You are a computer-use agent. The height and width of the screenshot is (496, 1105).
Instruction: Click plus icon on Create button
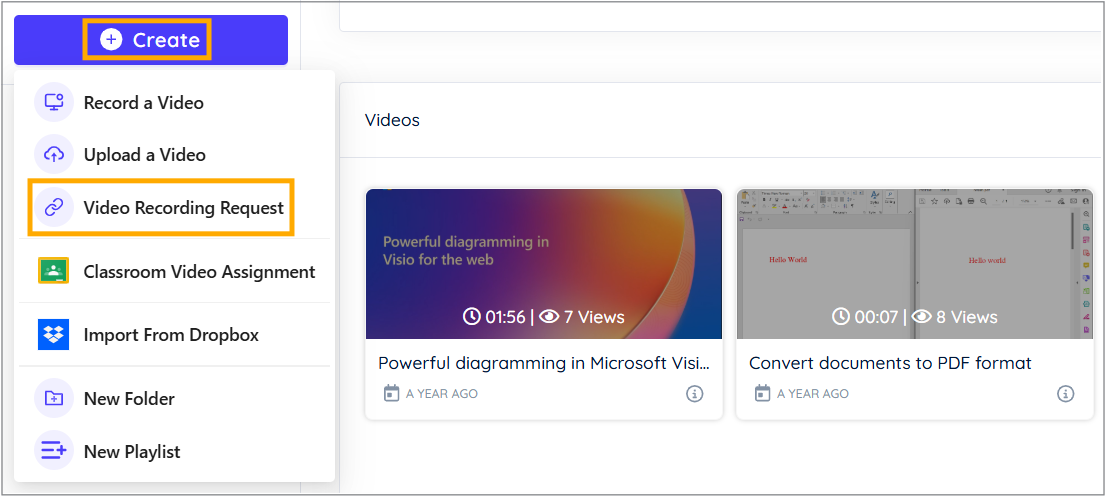(111, 40)
